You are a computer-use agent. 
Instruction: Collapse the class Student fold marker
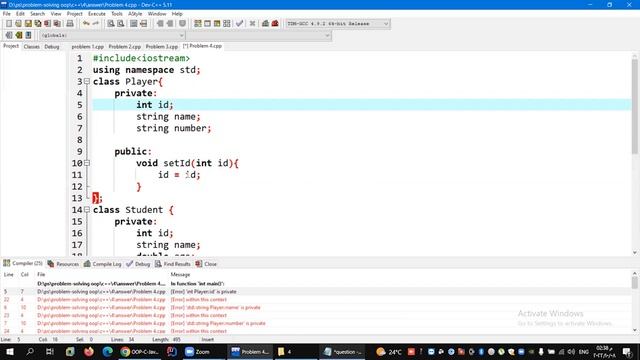pyautogui.click(x=87, y=210)
